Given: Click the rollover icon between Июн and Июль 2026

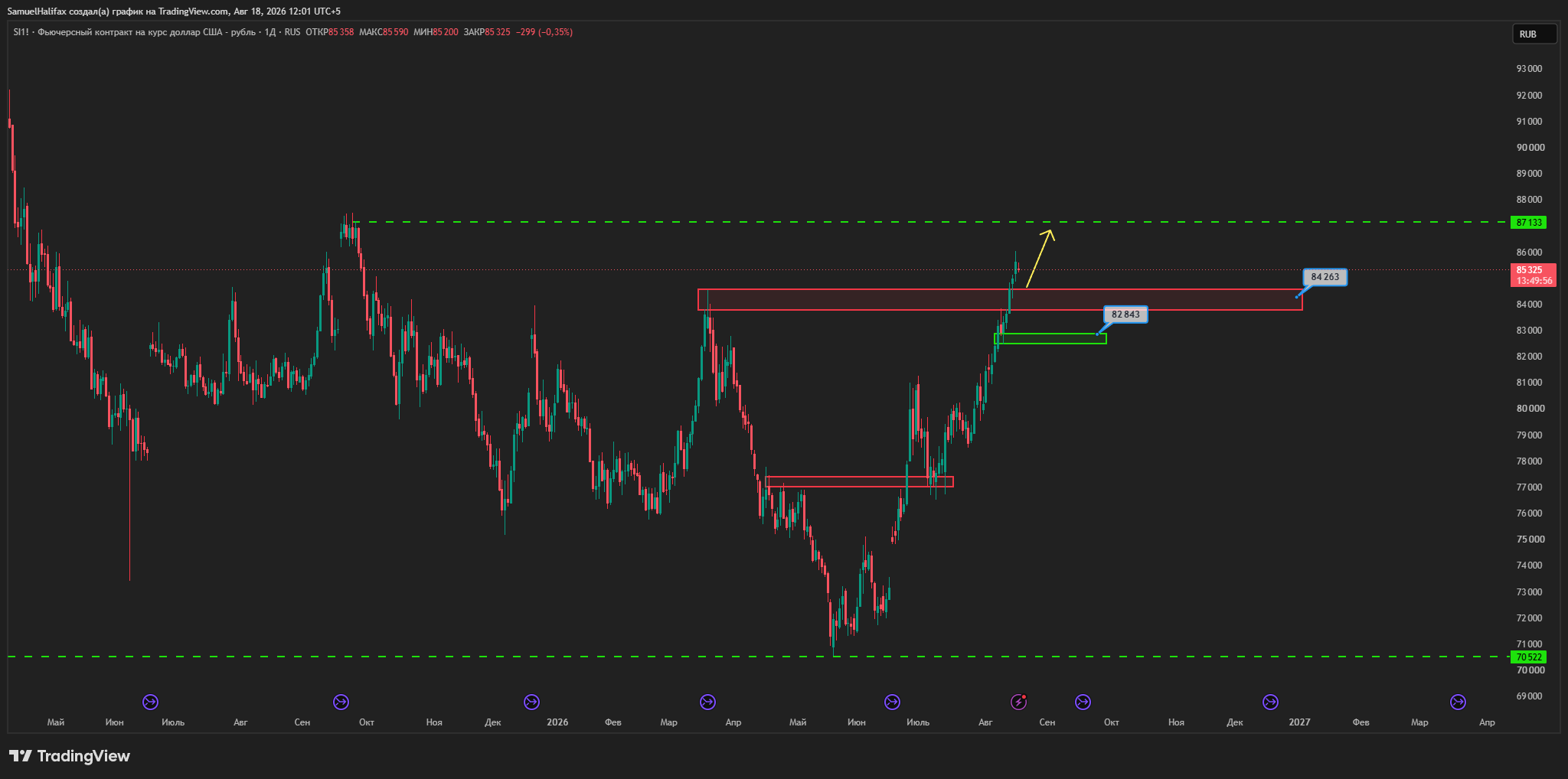Looking at the screenshot, I should point(892,702).
